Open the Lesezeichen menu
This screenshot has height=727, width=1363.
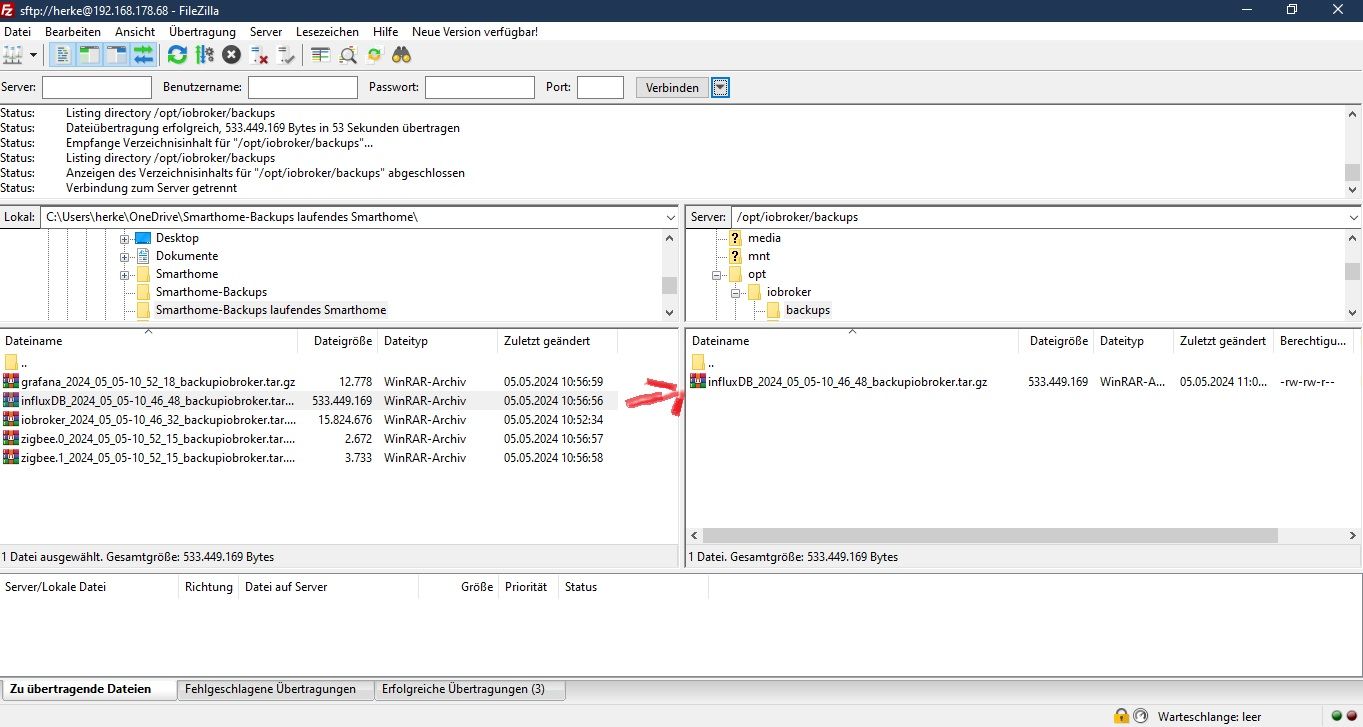click(x=327, y=32)
